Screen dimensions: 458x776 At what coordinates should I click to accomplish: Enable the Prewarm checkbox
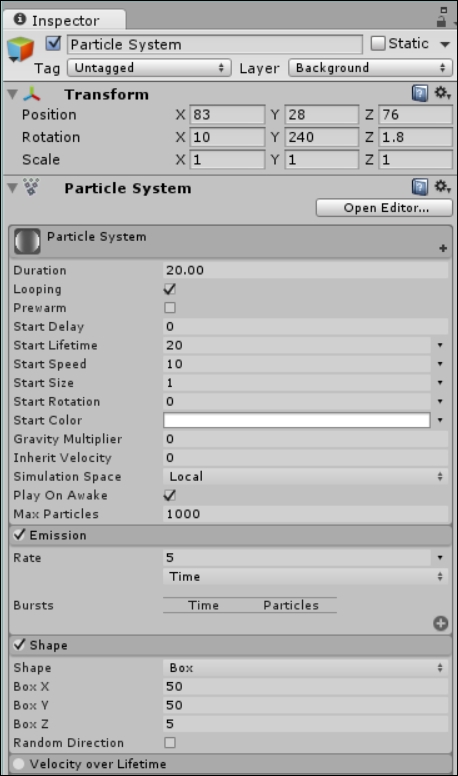coord(170,308)
